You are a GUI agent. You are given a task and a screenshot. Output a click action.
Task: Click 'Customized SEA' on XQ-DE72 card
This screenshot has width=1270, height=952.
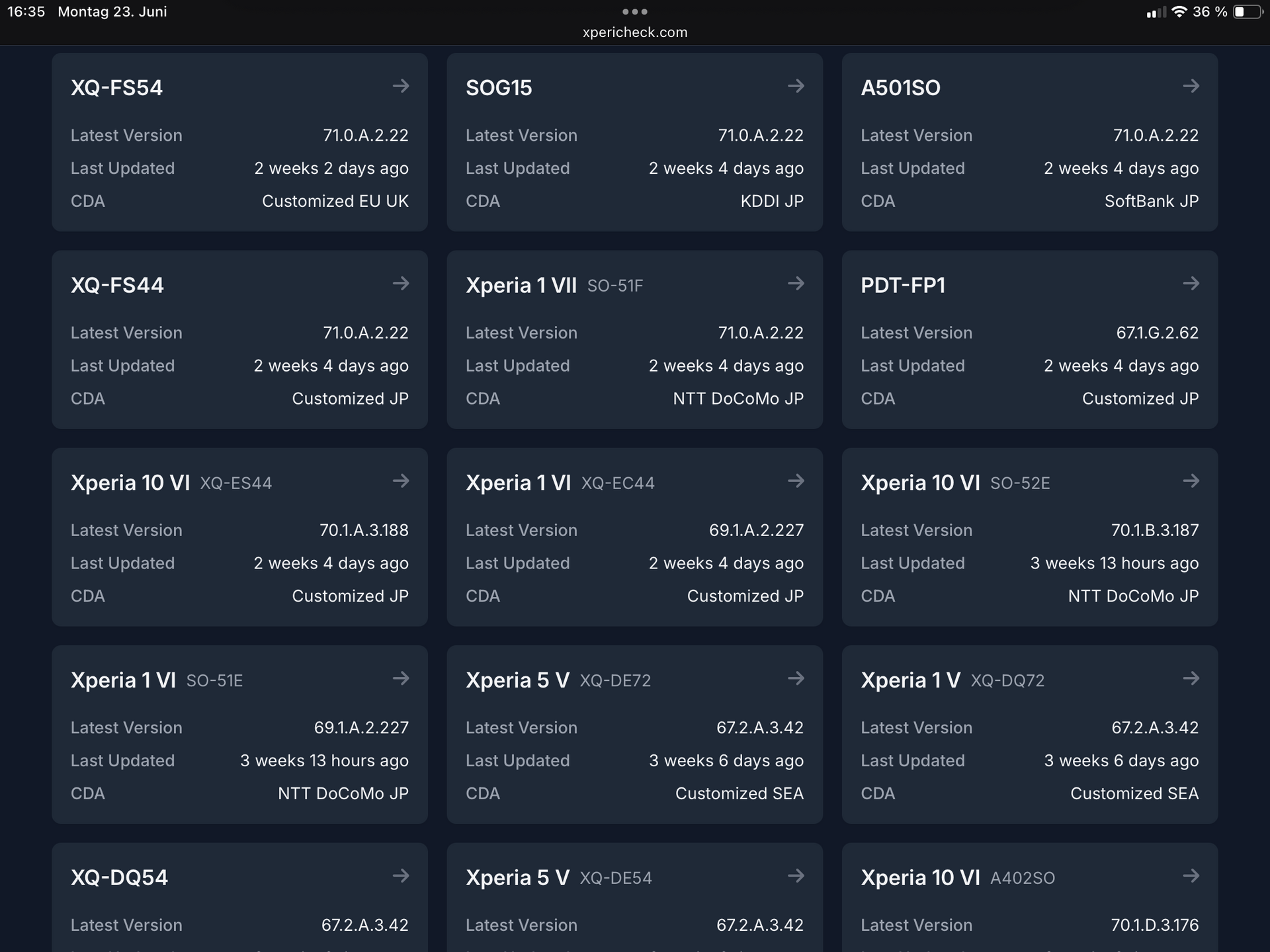[740, 794]
